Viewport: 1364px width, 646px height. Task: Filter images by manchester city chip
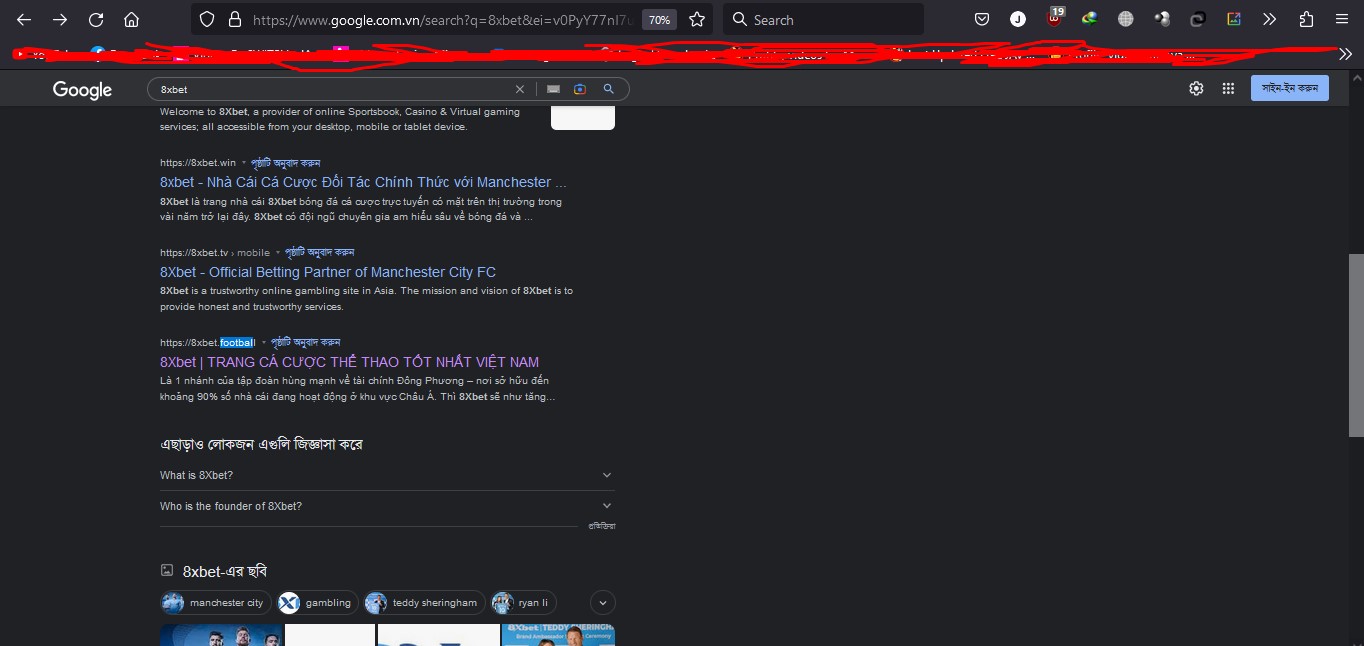[215, 602]
